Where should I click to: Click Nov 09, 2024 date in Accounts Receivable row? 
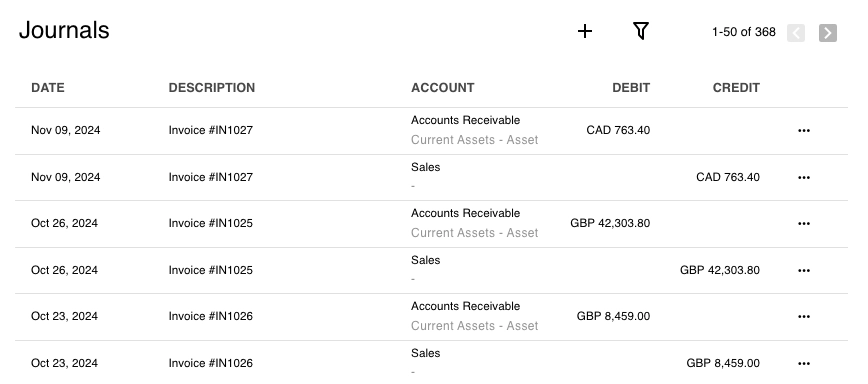[x=65, y=131]
